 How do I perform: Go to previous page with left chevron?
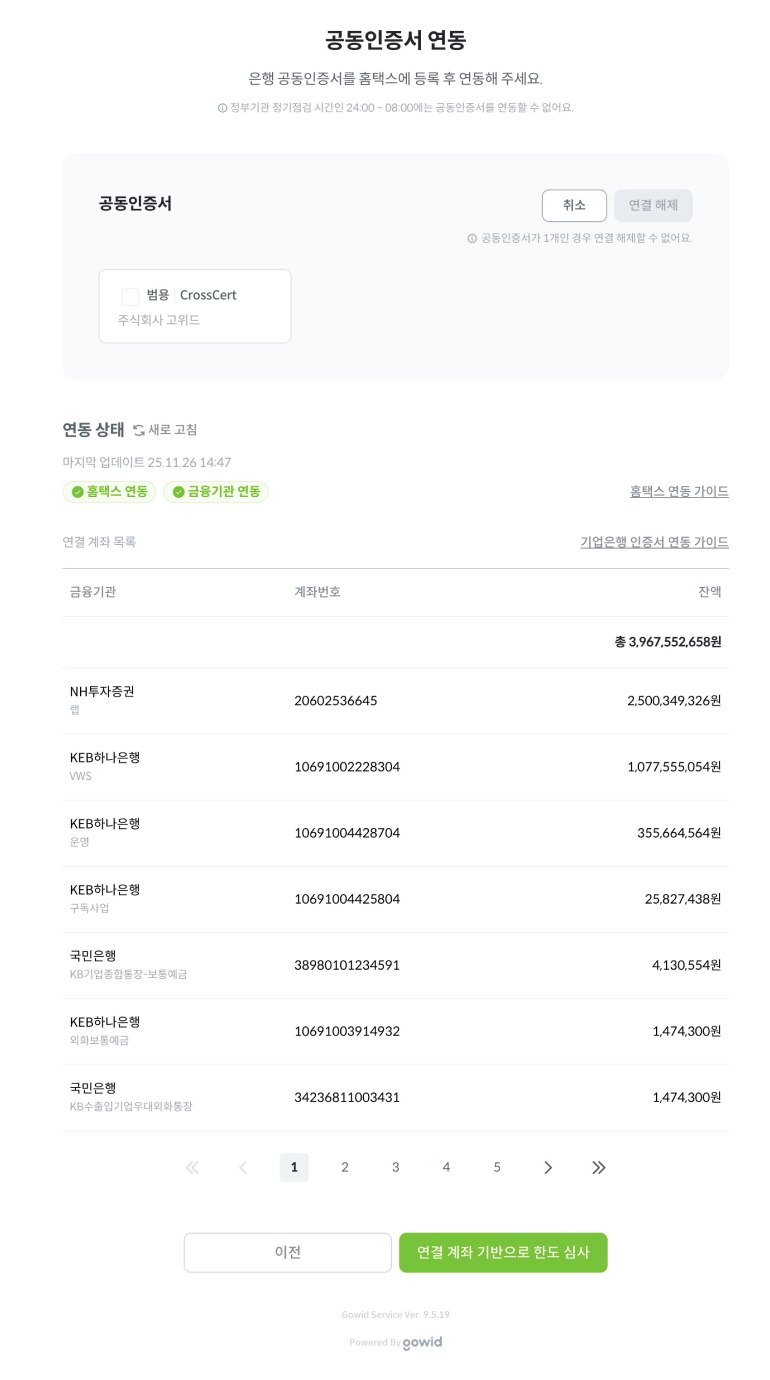pos(243,1167)
